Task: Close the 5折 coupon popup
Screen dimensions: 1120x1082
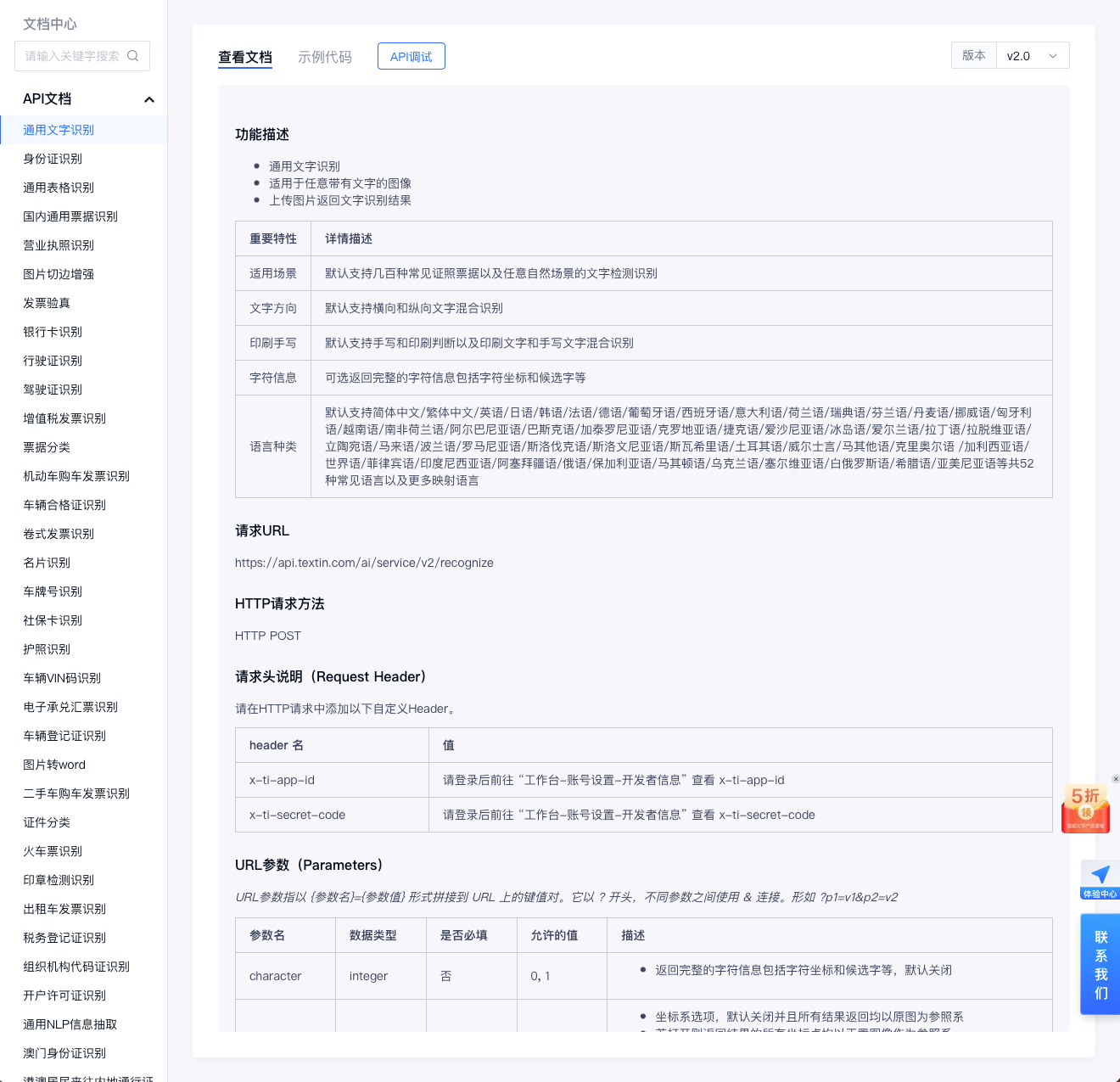Action: [x=1116, y=779]
